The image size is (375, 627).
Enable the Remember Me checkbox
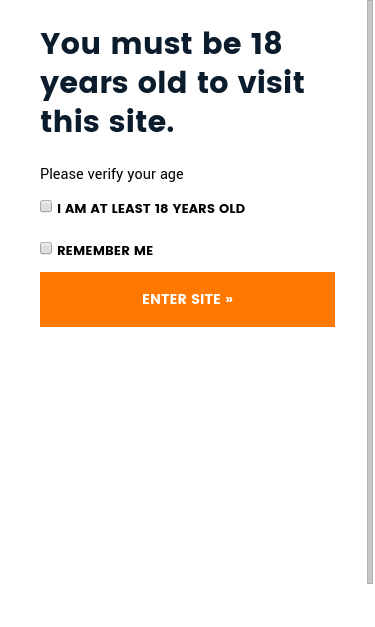click(x=46, y=248)
